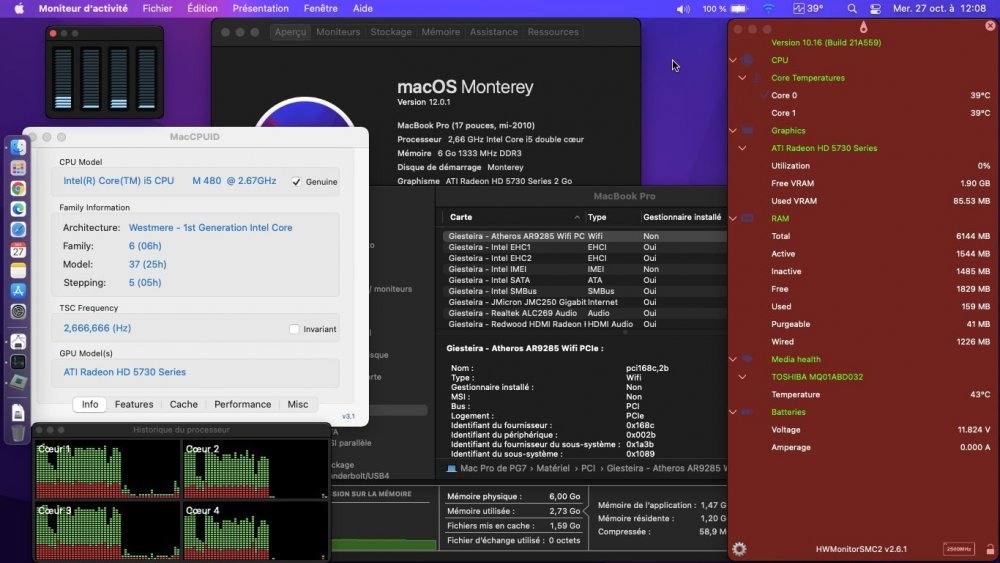Open Assistance tab in About This Mac
This screenshot has height=563, width=1000.
(x=494, y=32)
